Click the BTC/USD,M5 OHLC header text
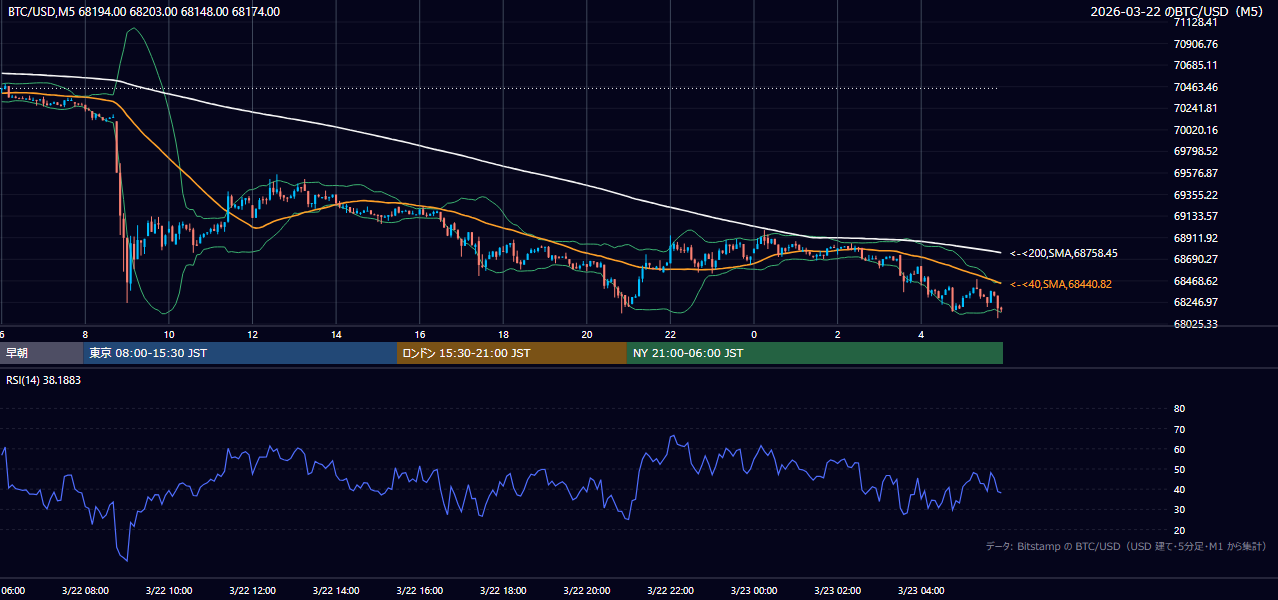 pos(144,12)
